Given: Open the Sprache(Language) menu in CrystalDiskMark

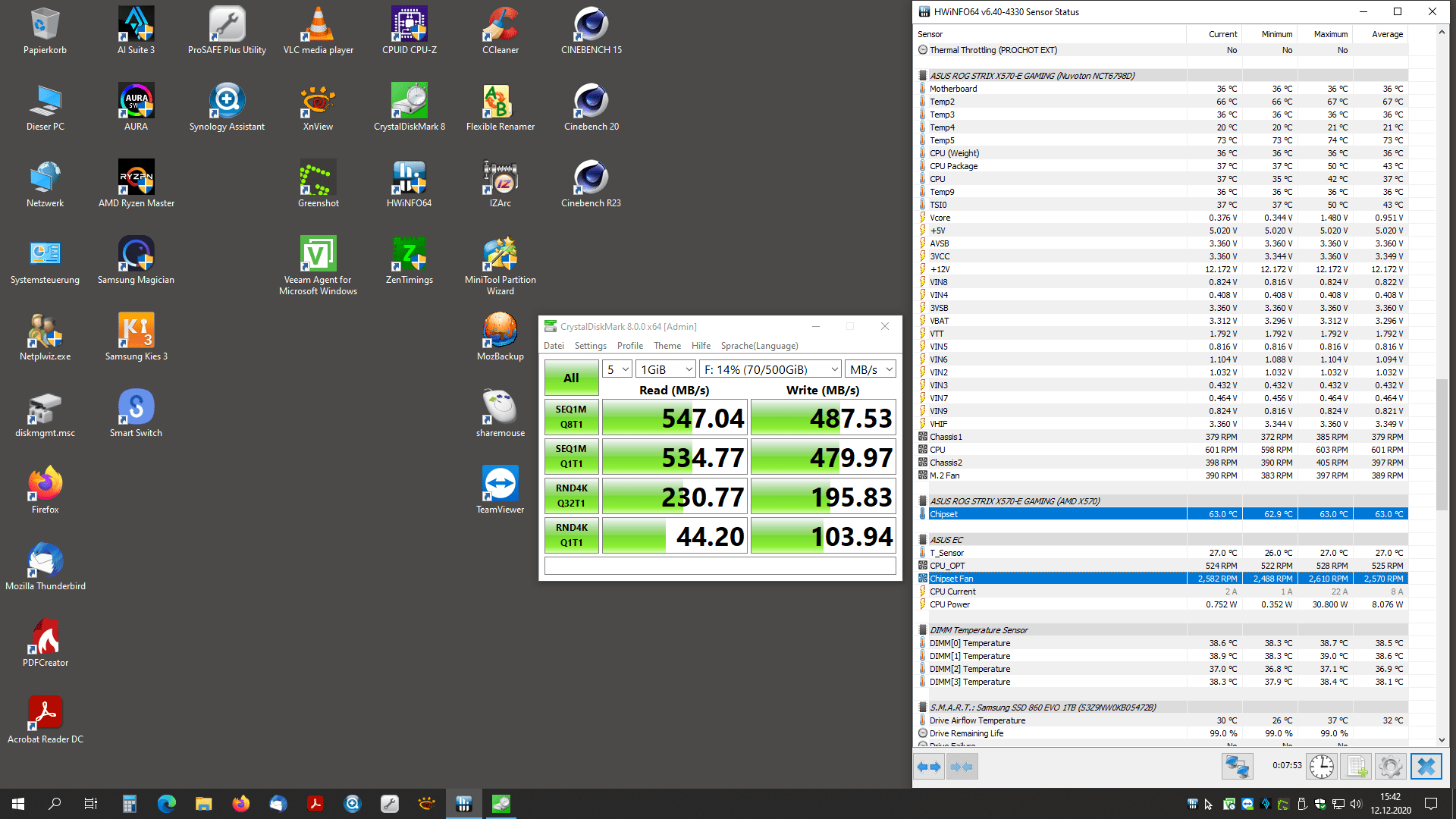Looking at the screenshot, I should click(x=759, y=346).
